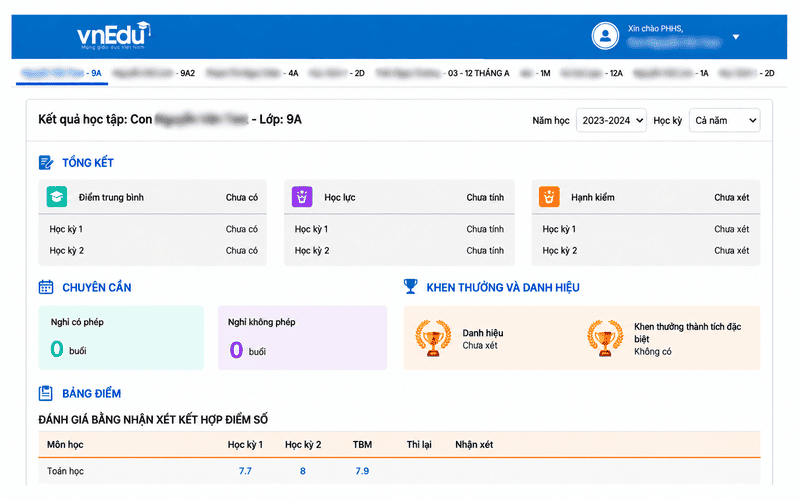This screenshot has height=500, width=799.
Task: Click the Học lực label
Action: point(340,197)
